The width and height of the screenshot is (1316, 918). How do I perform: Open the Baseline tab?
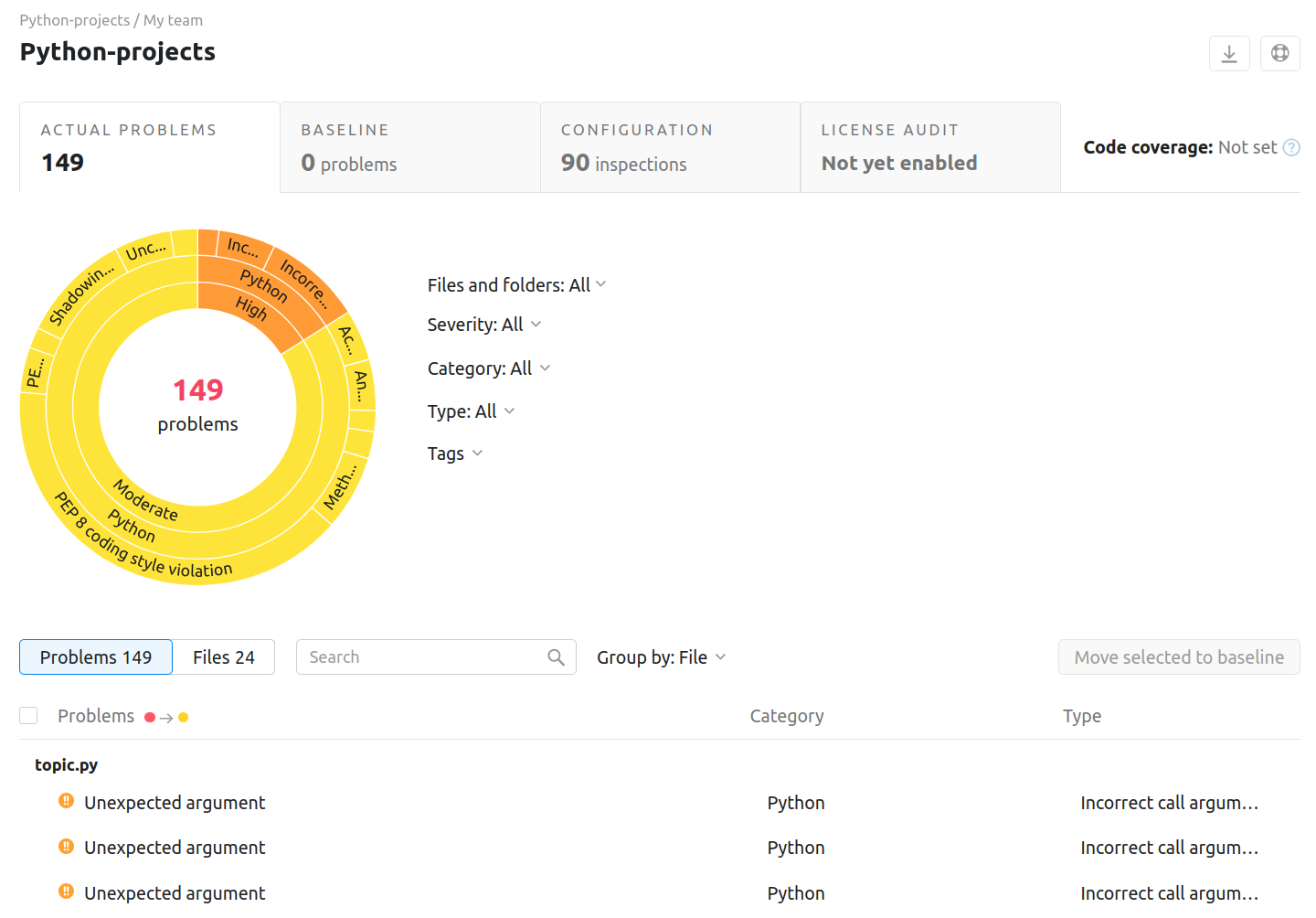click(409, 147)
